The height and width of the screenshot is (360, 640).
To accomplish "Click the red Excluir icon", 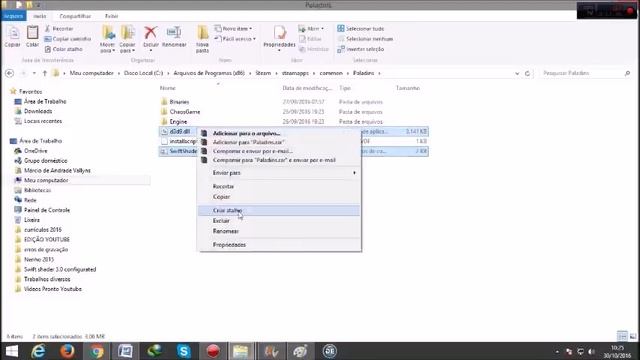I will coord(151,33).
